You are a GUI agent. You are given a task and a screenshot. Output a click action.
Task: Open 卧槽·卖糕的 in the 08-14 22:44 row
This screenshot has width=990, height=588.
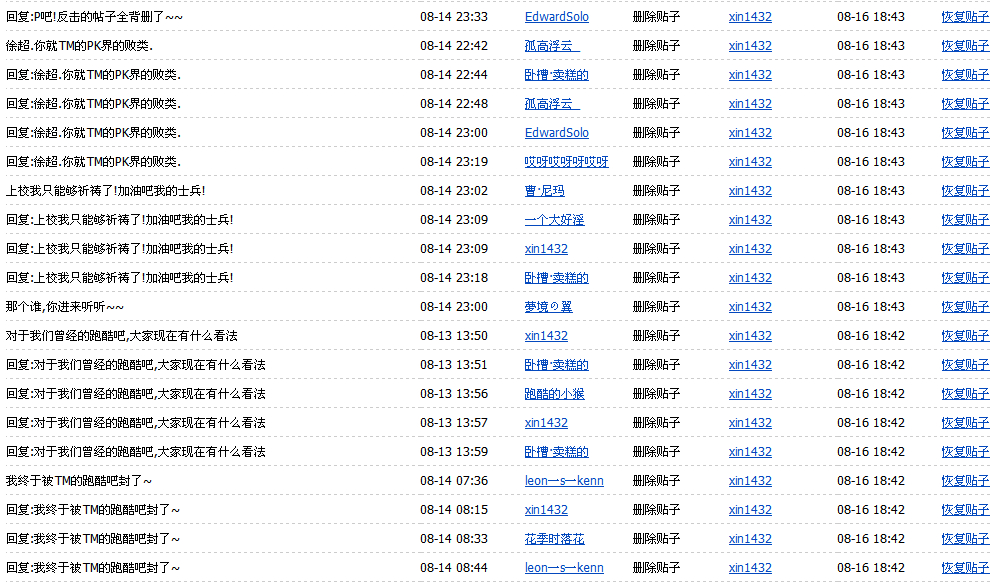(x=556, y=75)
